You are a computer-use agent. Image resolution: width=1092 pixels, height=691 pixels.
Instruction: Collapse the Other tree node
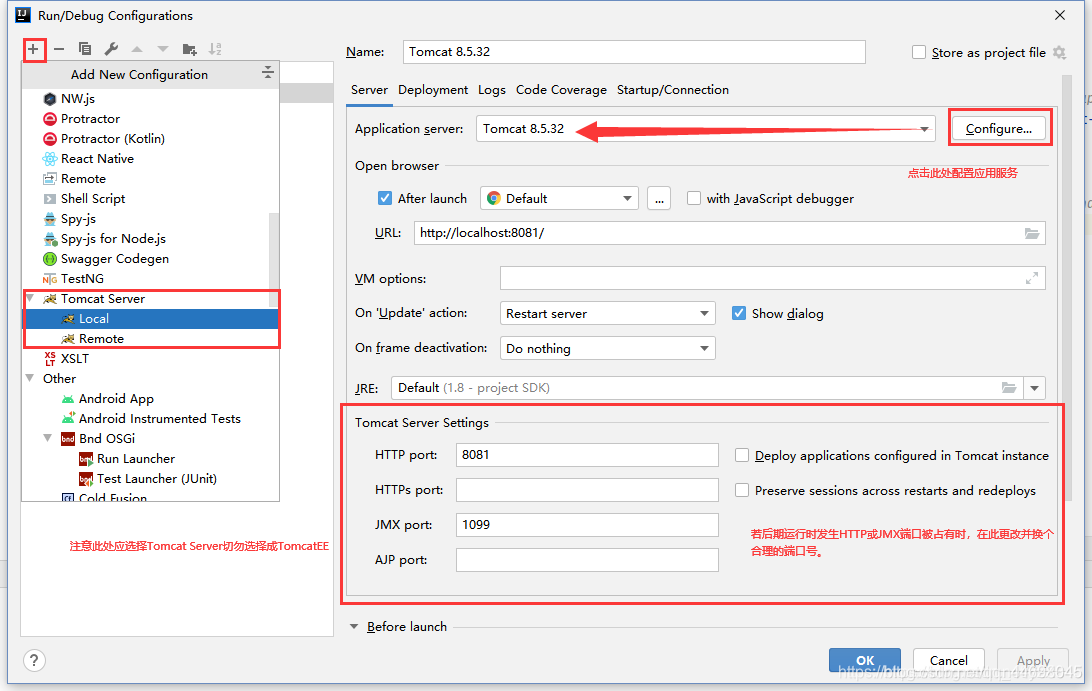[x=30, y=378]
